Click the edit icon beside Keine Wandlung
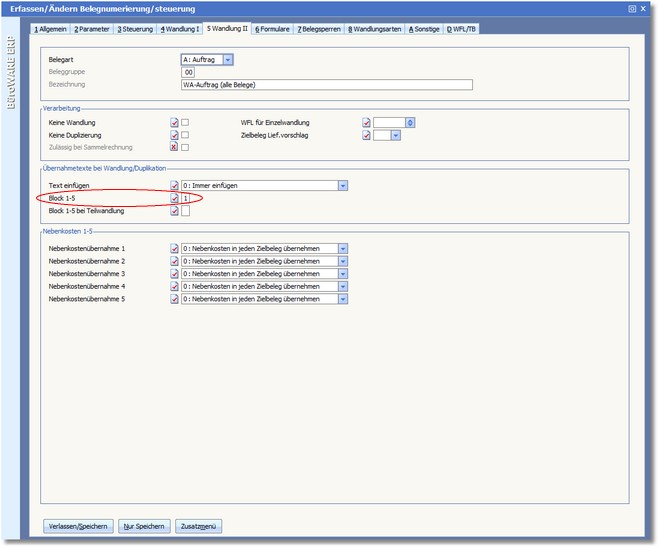The height and width of the screenshot is (548, 659). click(x=174, y=122)
